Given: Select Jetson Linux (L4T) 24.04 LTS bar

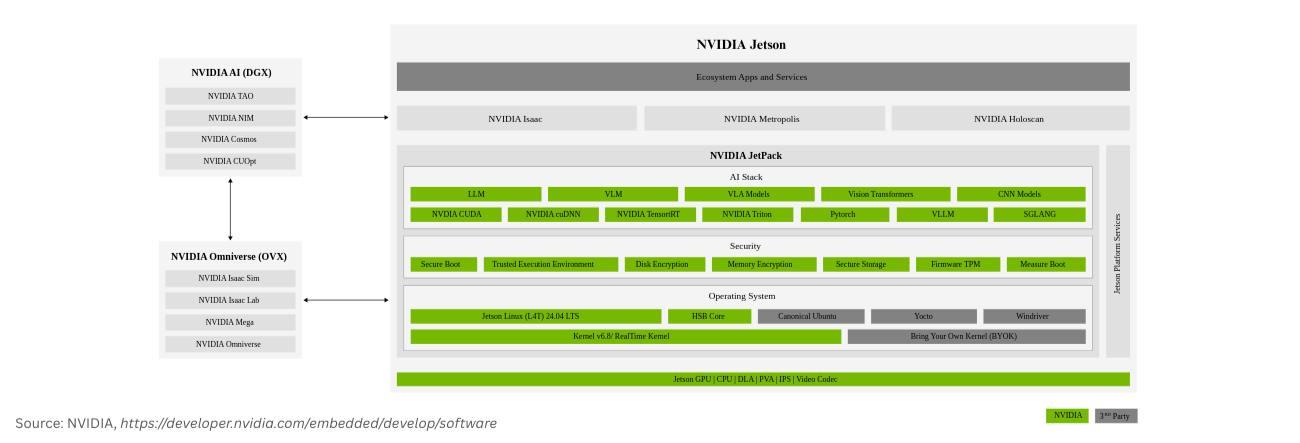Looking at the screenshot, I should [x=535, y=316].
